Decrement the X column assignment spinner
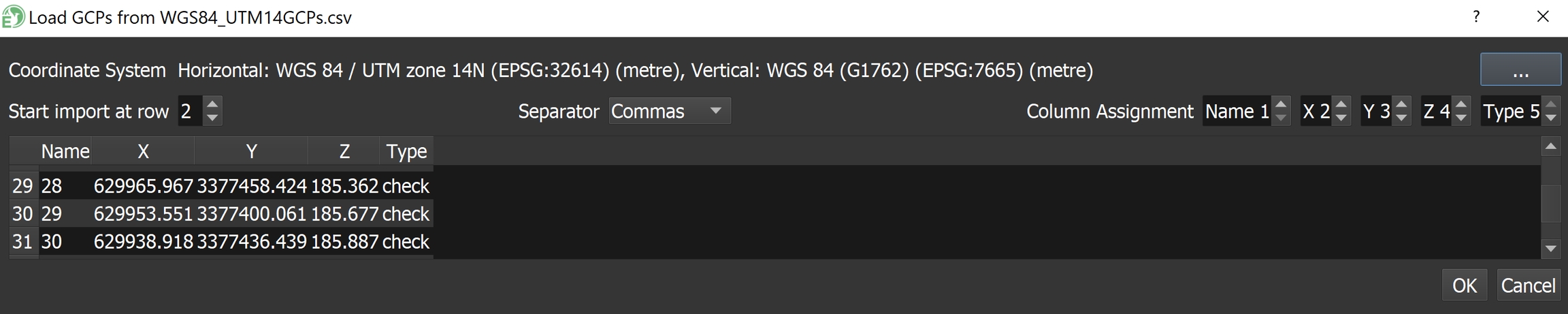This screenshot has height=314, width=1568. [1341, 118]
